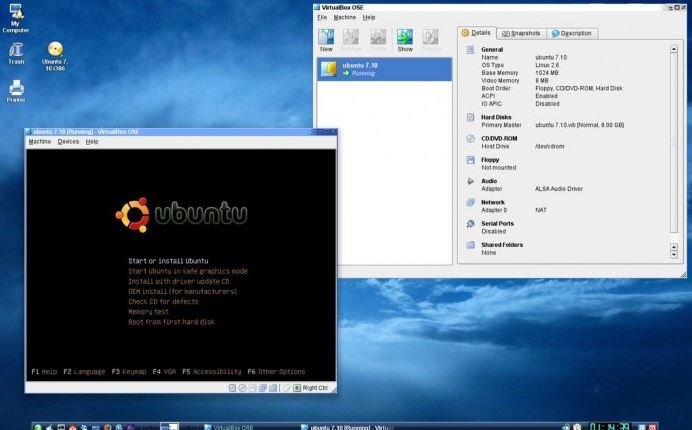Click the Show toolbar icon in VirtualBox
The image size is (692, 430).
coord(405,41)
